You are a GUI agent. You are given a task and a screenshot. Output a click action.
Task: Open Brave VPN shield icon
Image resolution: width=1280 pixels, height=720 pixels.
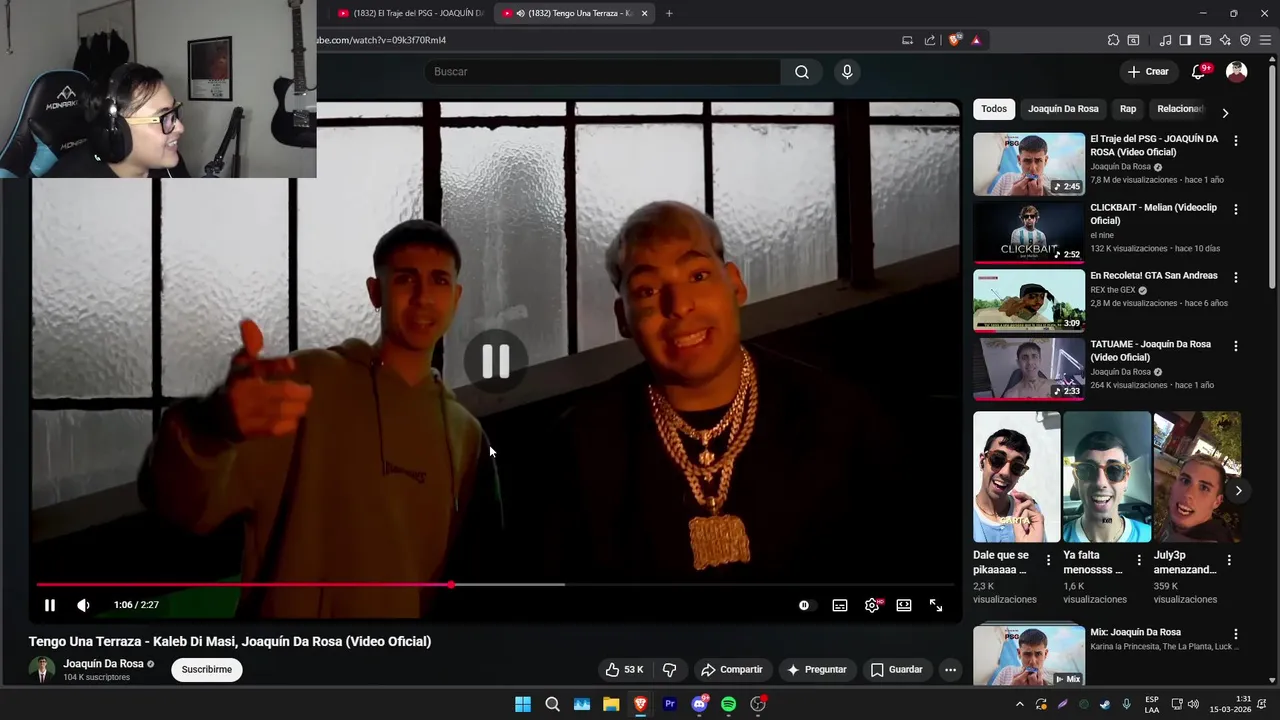coord(1245,40)
